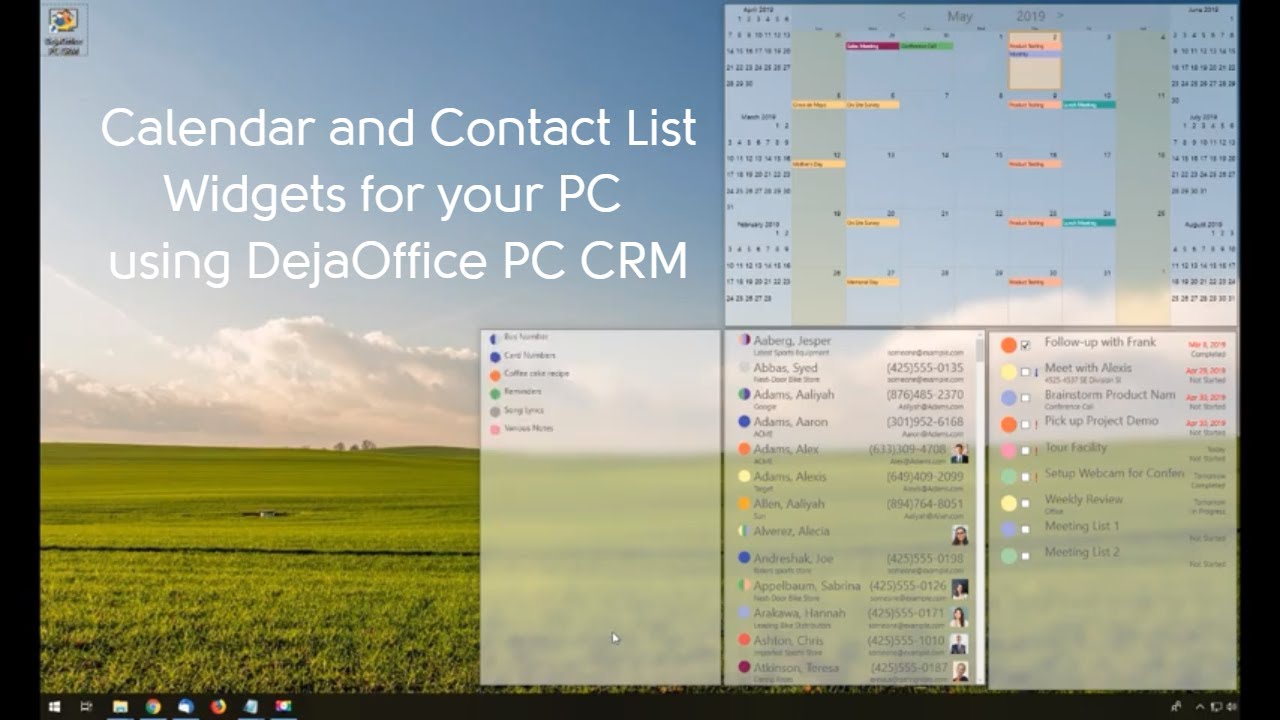Open the Lunch Meeting event on May 10
This screenshot has width=1280, height=720.
(1089, 104)
